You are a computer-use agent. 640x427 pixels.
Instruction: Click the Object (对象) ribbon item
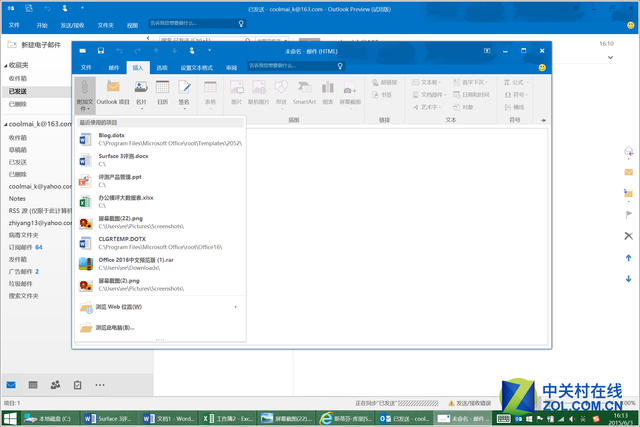[463, 107]
